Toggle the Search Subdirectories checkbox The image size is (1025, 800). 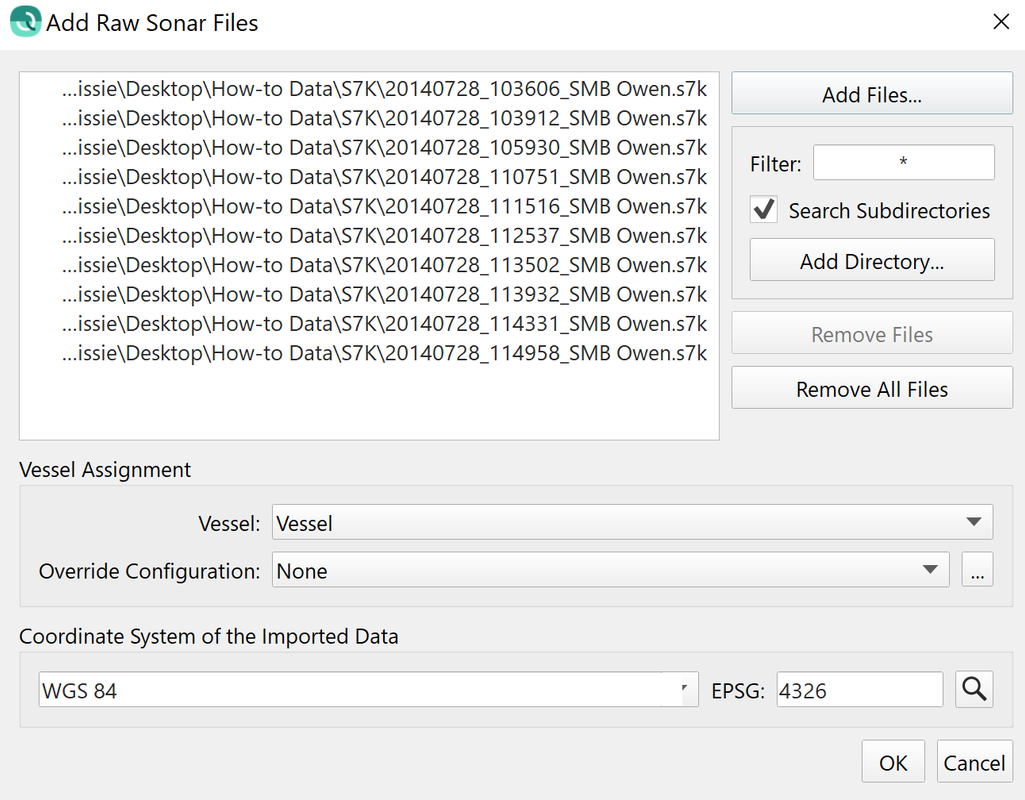[x=765, y=210]
